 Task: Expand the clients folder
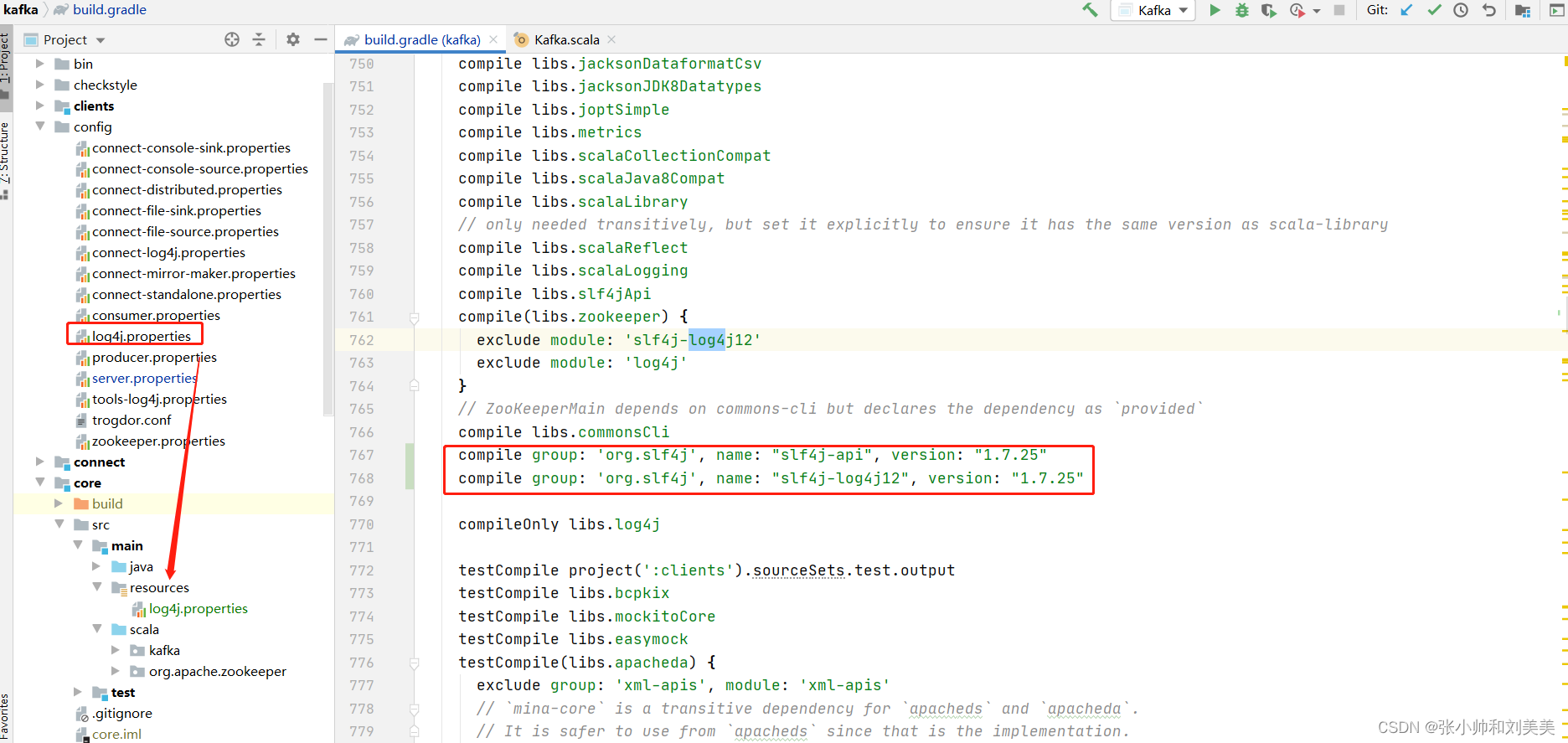(x=39, y=106)
